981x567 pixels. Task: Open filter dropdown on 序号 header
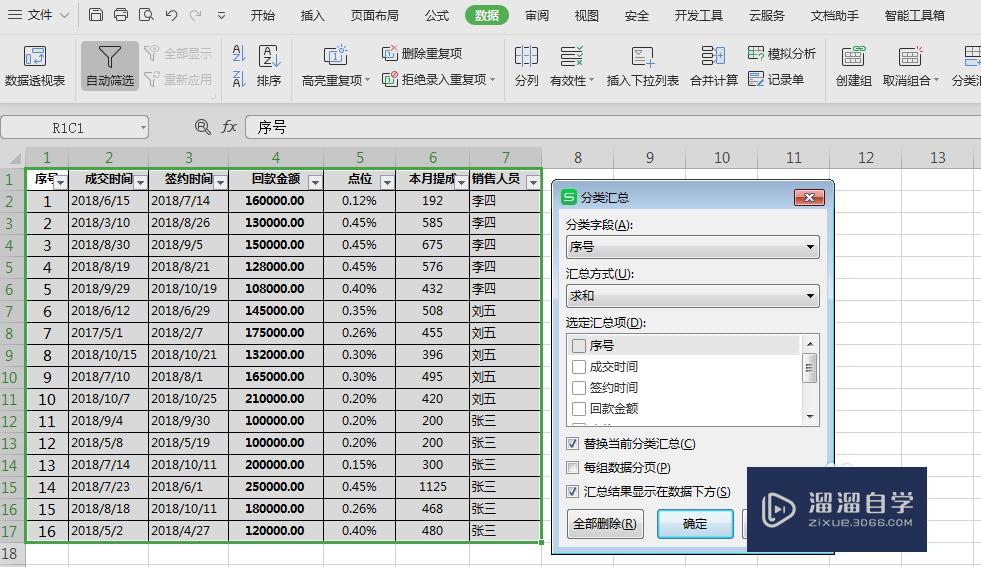(60, 182)
